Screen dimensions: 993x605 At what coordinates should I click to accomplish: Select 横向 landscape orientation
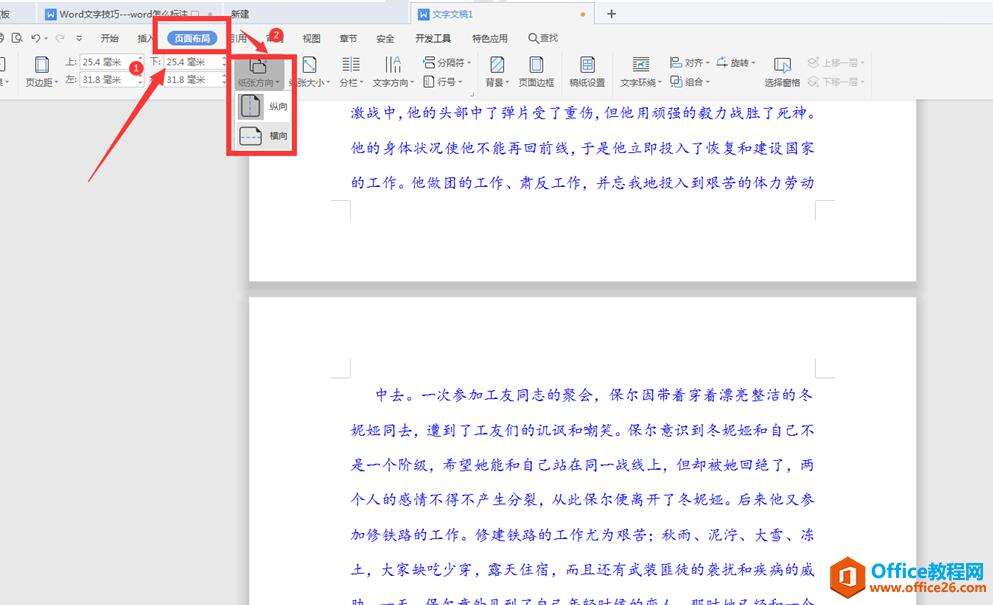[x=265, y=136]
